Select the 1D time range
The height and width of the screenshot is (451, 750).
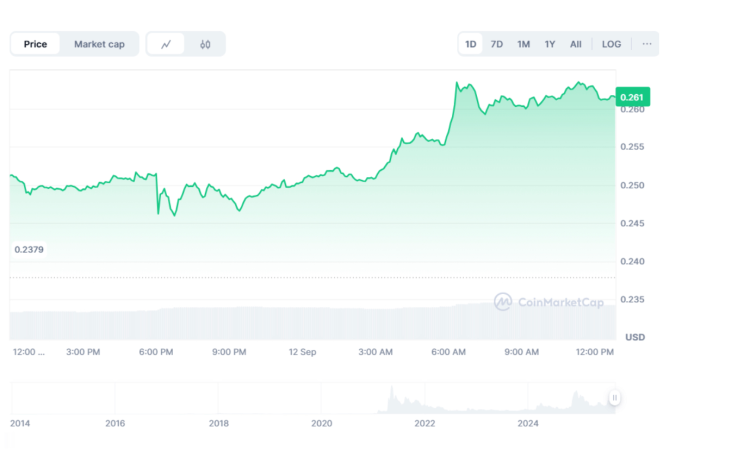[x=471, y=44]
